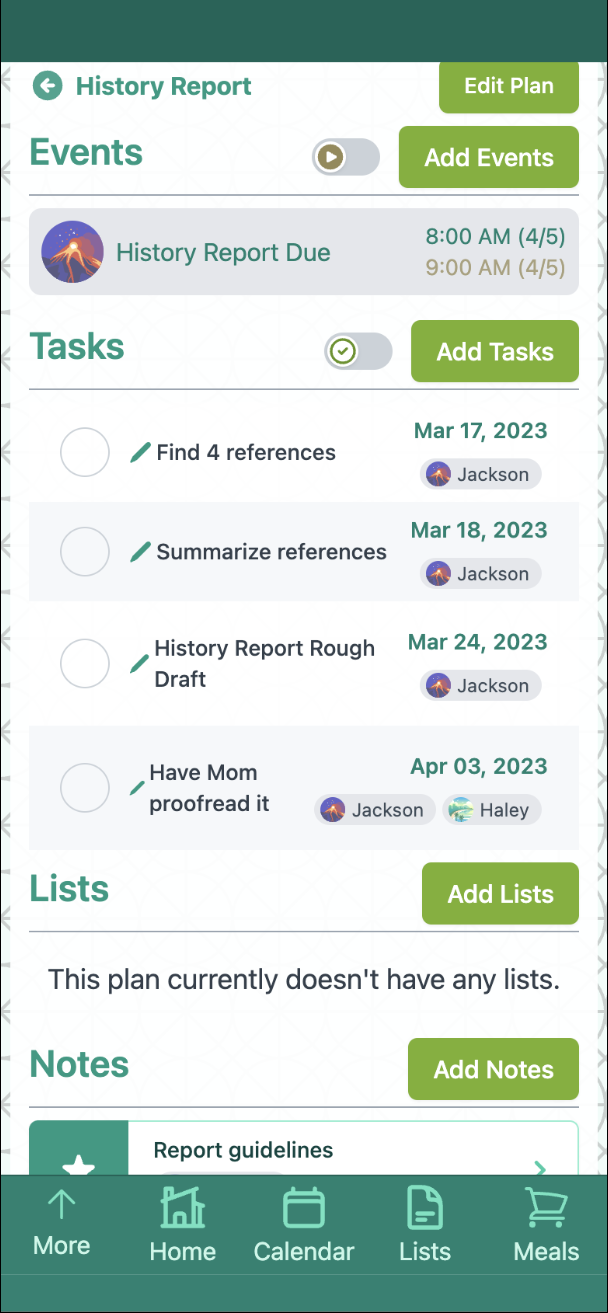This screenshot has height=1313, width=608.
Task: Toggle the completed tasks switch
Action: (x=357, y=351)
